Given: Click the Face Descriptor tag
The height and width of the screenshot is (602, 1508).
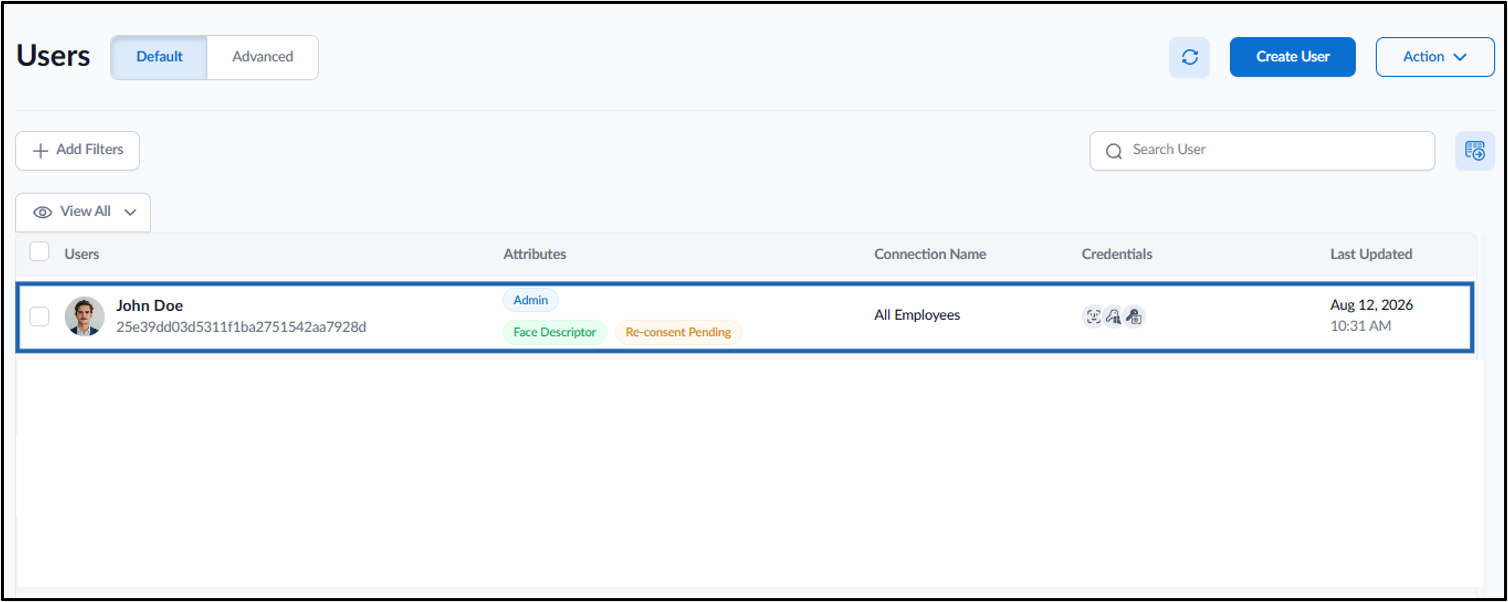Looking at the screenshot, I should point(555,332).
